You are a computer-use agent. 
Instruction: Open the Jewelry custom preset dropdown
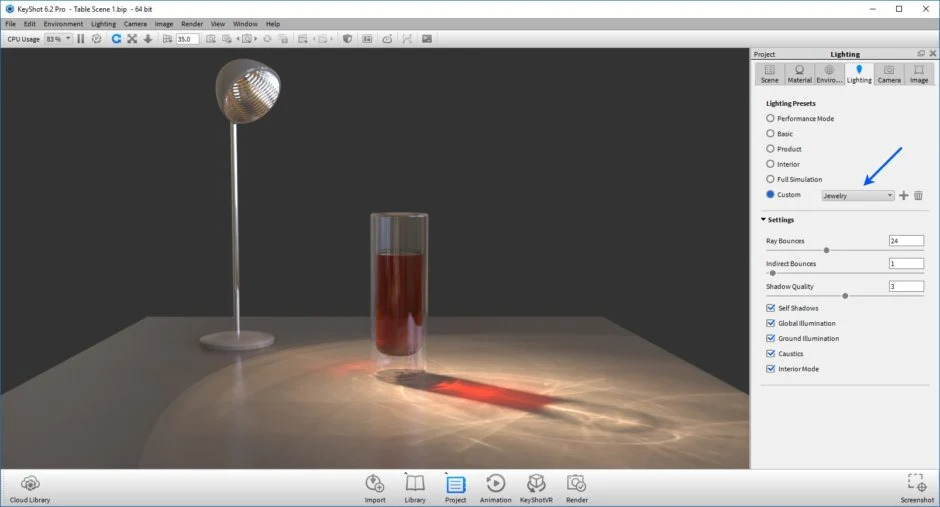858,196
